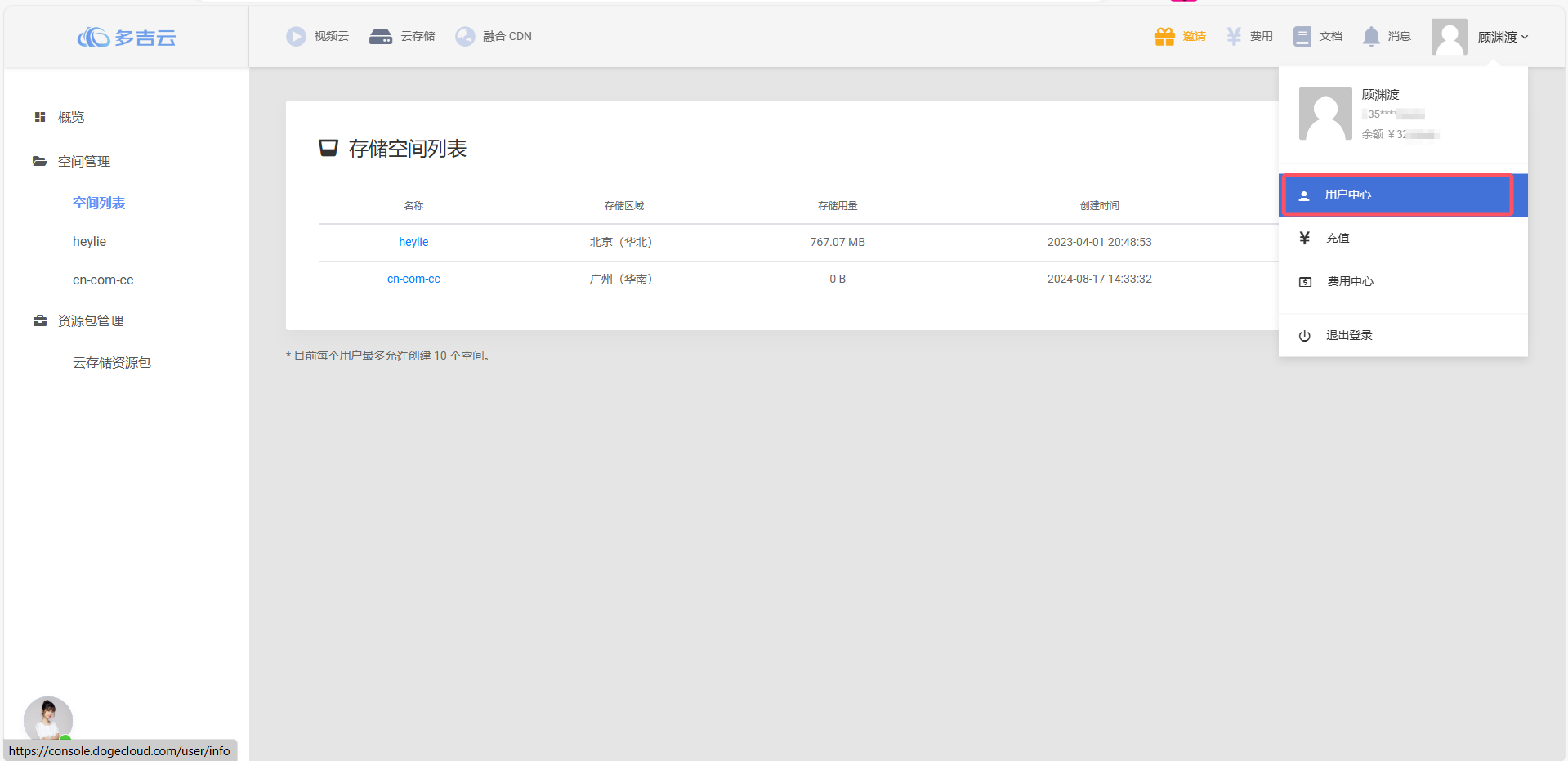
Task: Open the cn-com-cc bucket link in table
Action: [413, 279]
